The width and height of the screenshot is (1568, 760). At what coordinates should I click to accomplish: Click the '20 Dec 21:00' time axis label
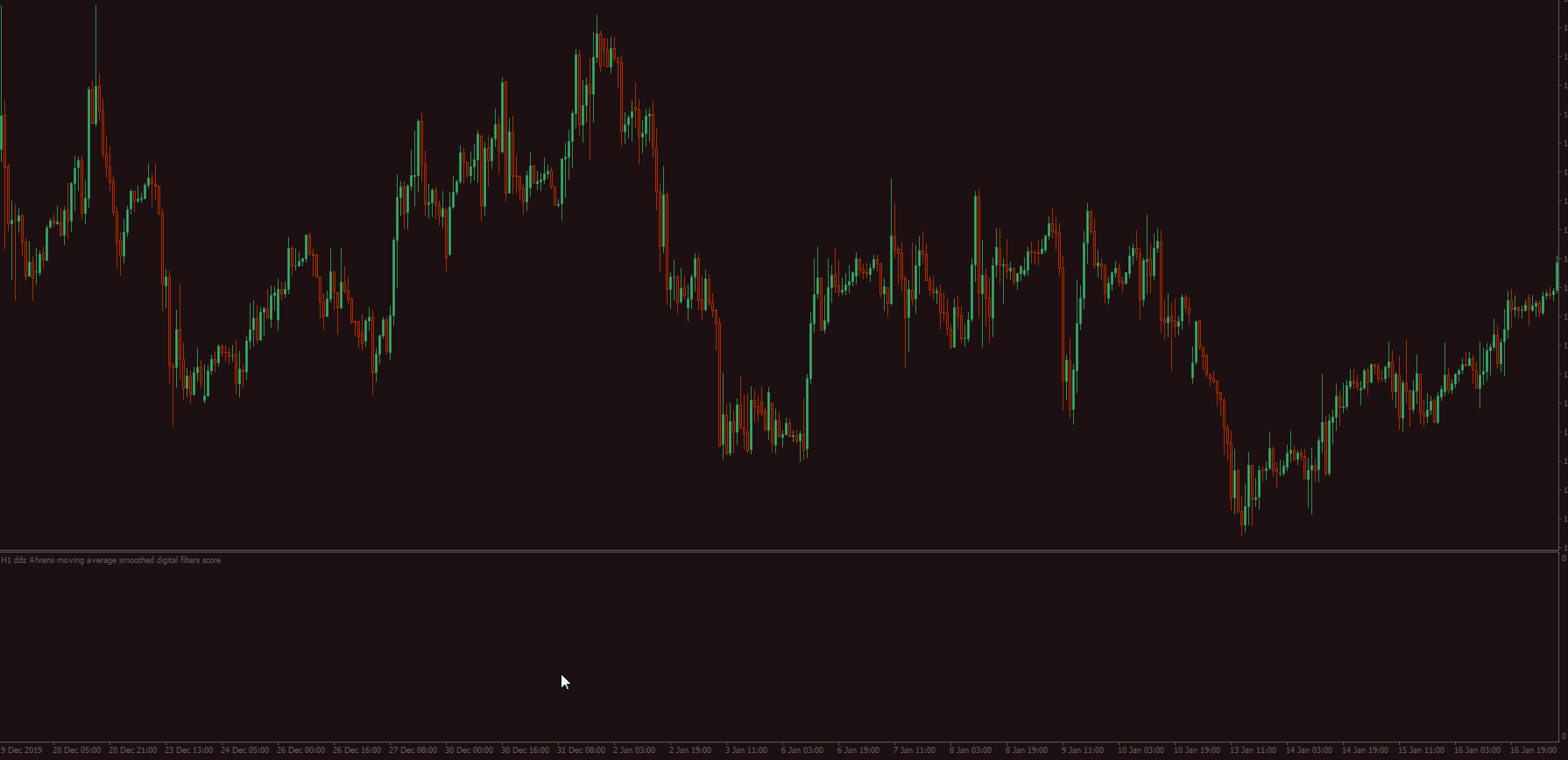132,750
